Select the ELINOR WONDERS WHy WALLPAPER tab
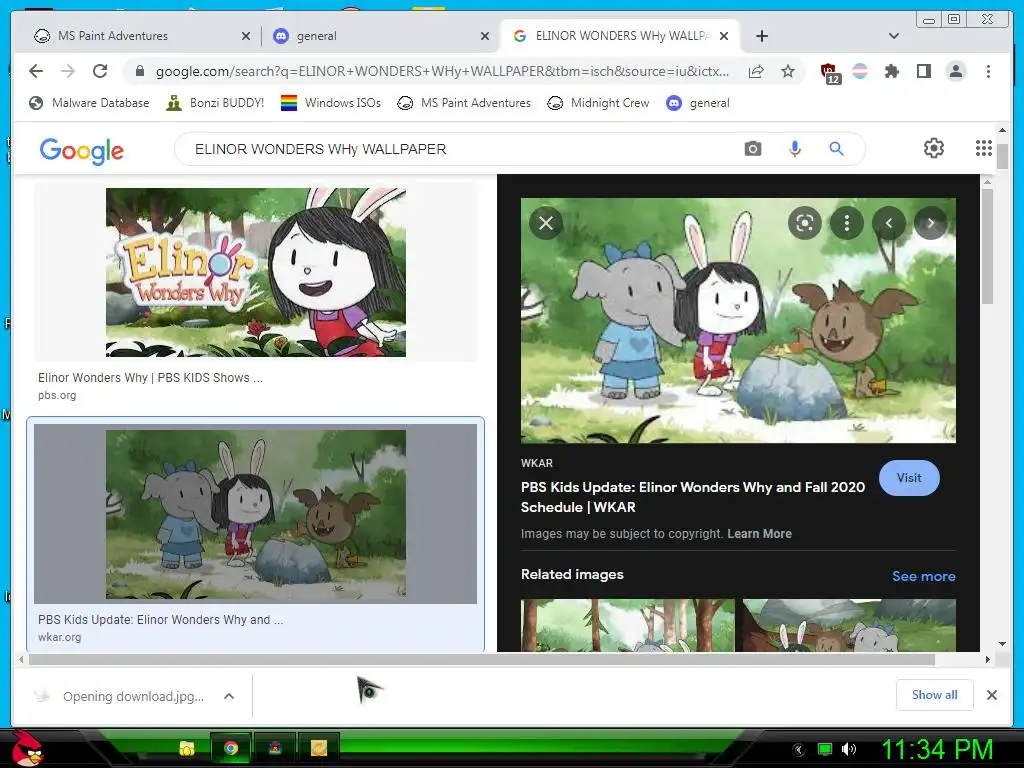 [620, 36]
